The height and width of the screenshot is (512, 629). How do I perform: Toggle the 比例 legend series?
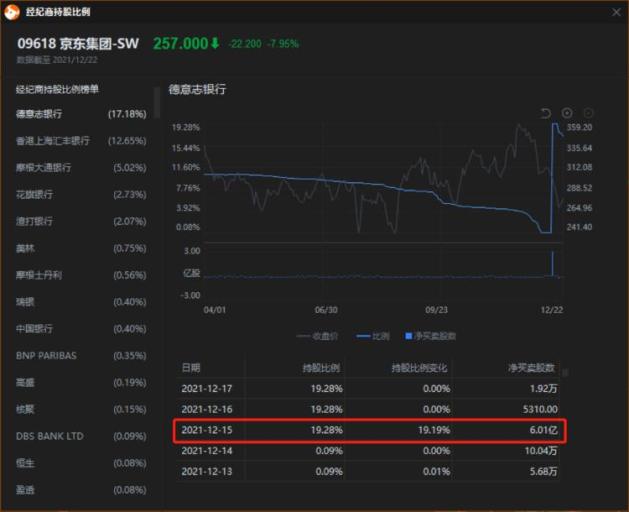373,336
